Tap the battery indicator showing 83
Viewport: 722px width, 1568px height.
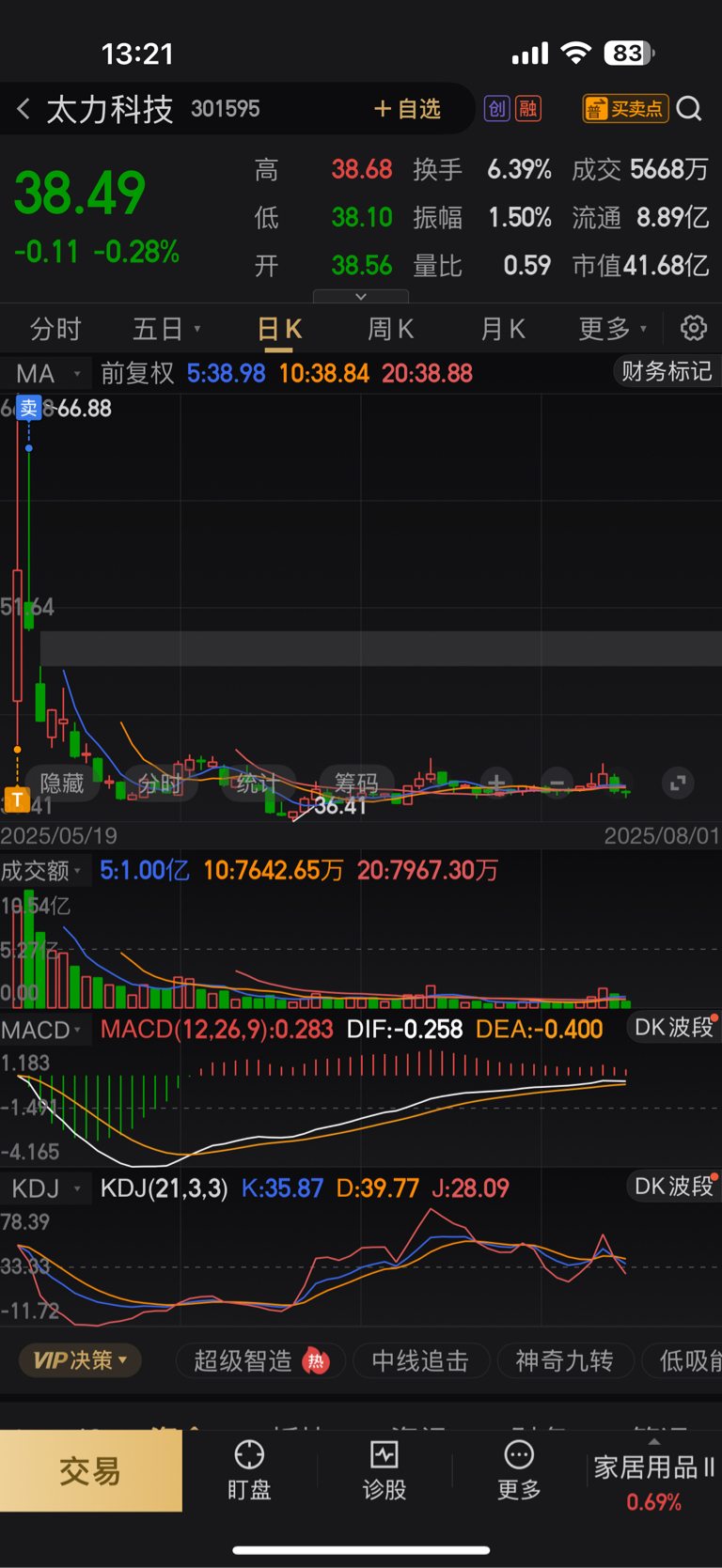tap(629, 54)
